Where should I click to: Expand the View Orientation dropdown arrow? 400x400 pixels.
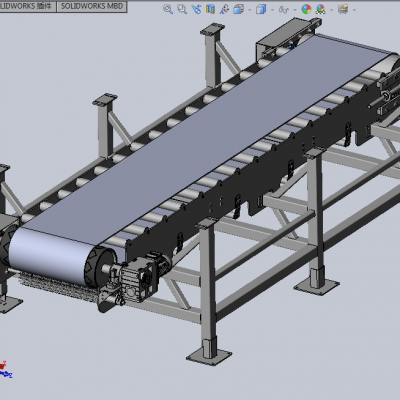250,10
